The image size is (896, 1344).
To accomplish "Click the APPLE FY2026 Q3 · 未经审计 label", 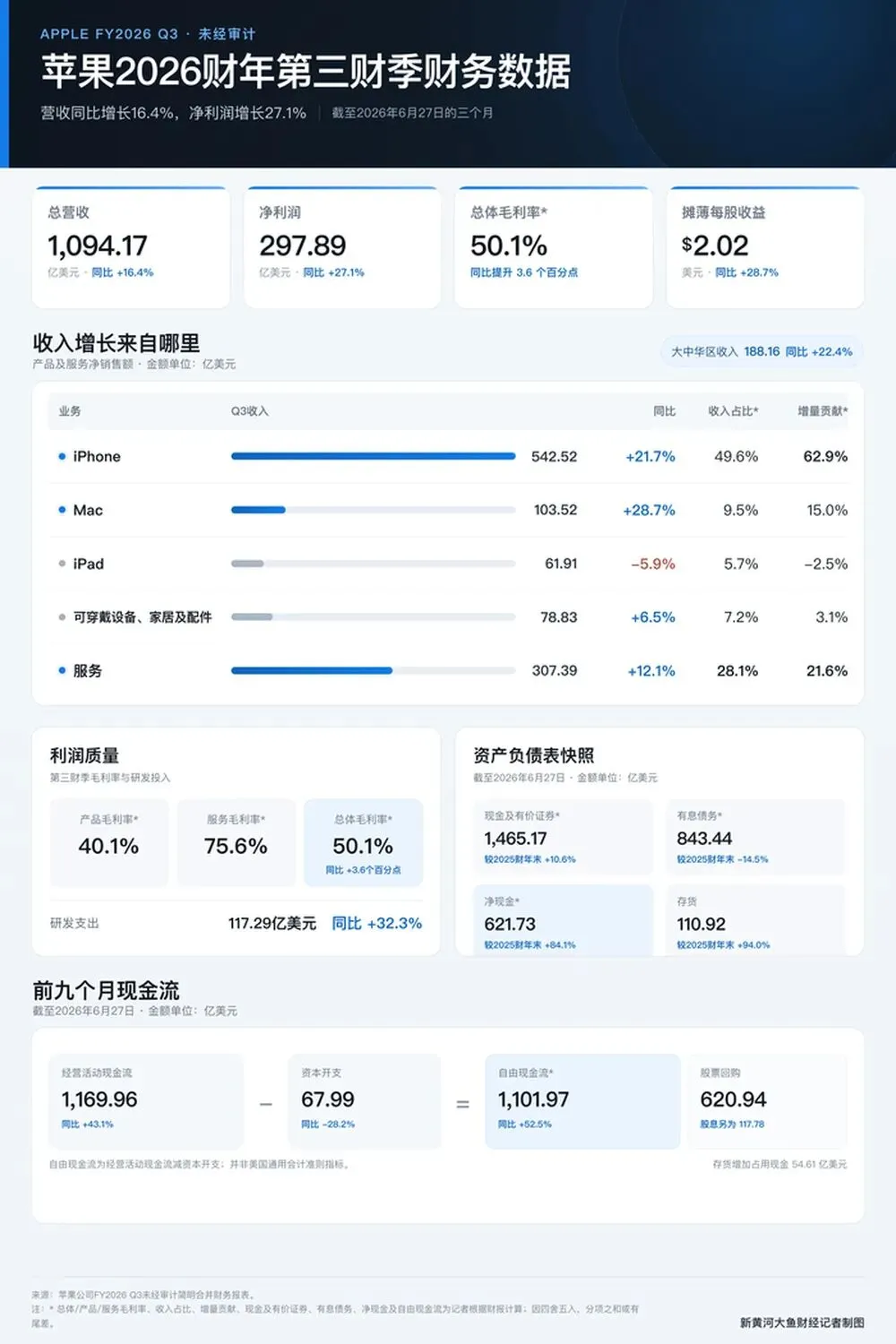I will 148,34.
